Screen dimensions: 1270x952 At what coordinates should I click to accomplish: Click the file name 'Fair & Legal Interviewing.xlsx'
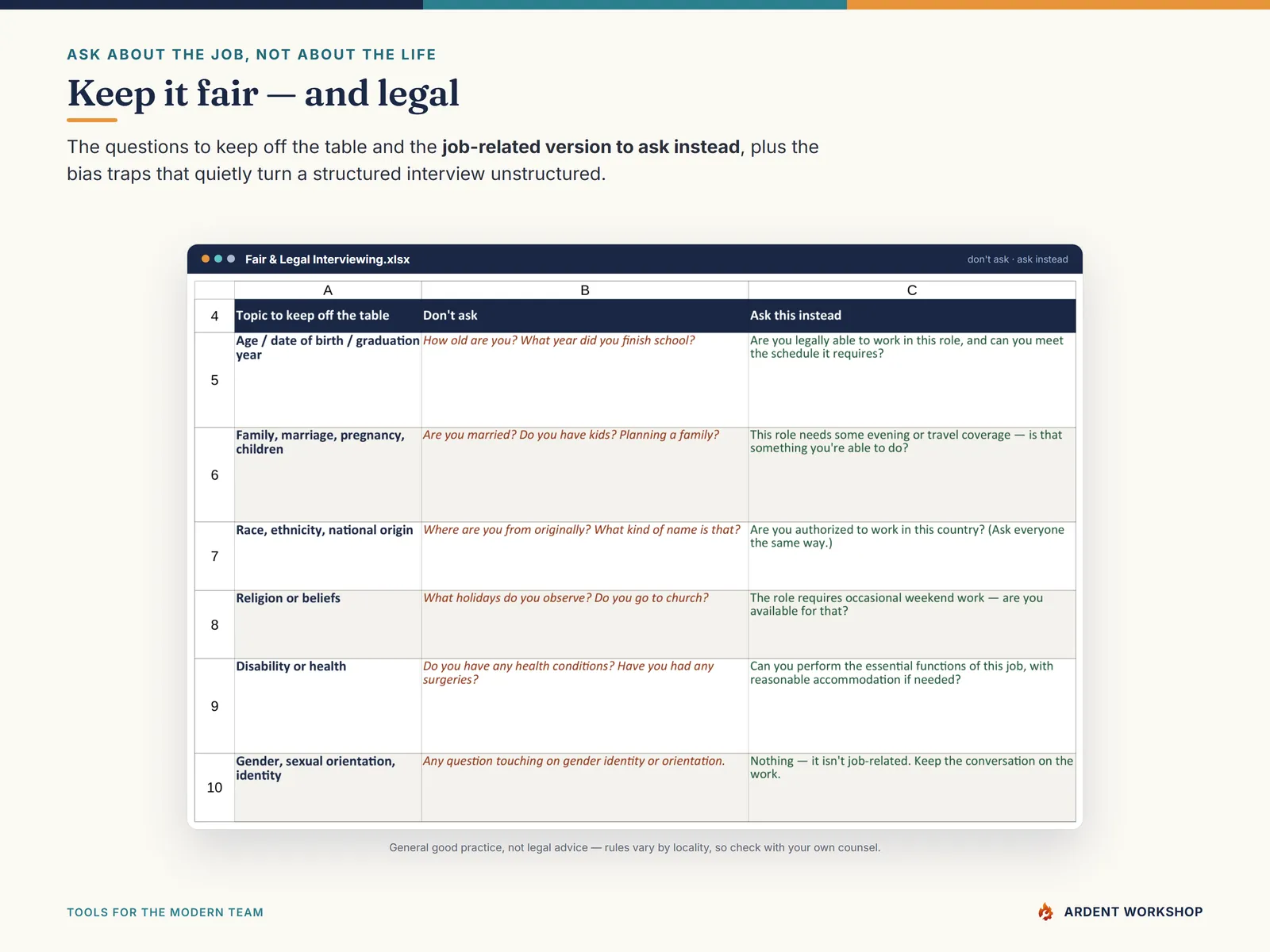coord(327,259)
